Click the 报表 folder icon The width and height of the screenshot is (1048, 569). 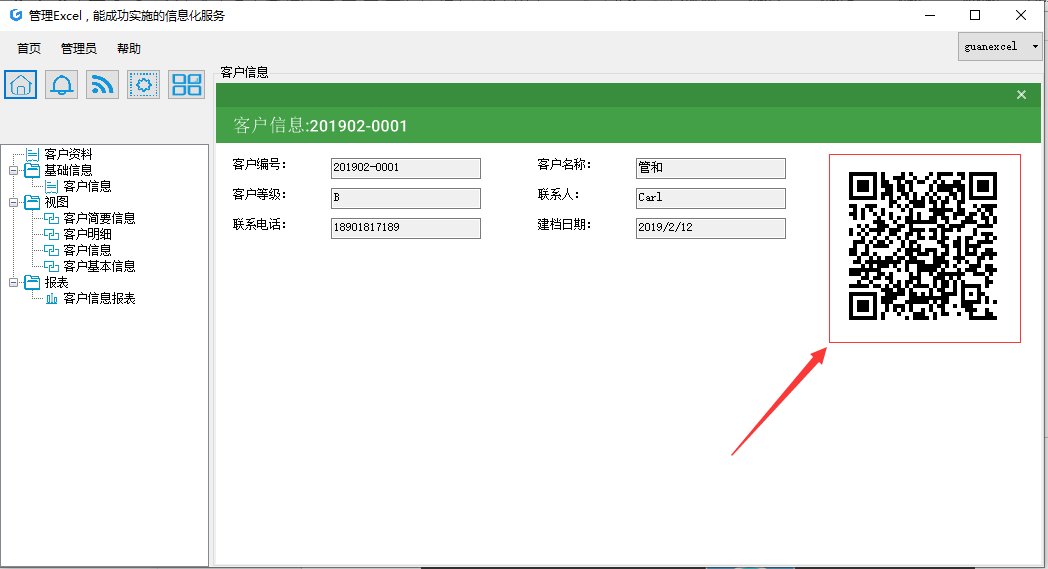(32, 282)
